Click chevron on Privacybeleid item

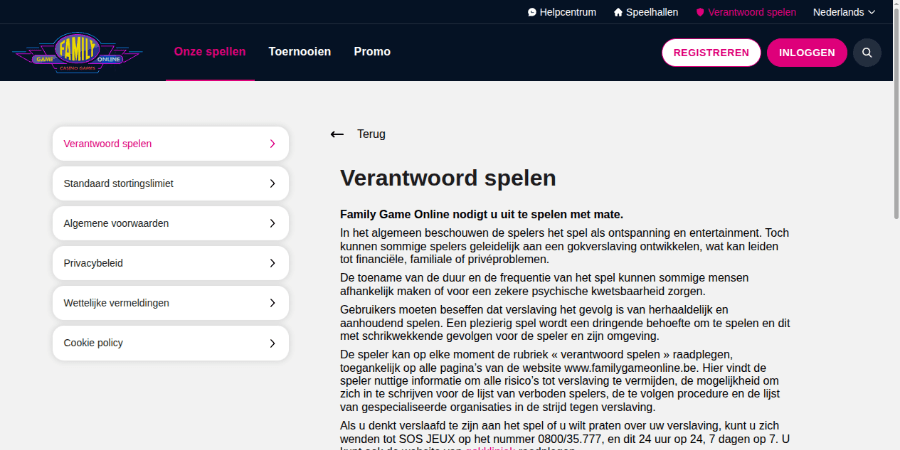(x=273, y=263)
